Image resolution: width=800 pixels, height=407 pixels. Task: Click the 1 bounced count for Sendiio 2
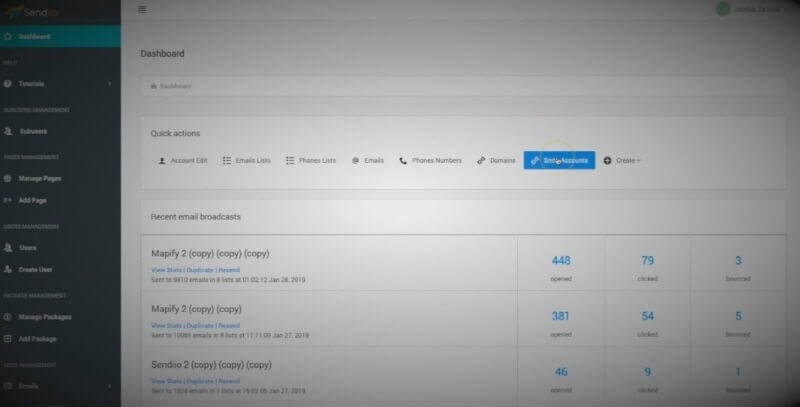pyautogui.click(x=738, y=372)
